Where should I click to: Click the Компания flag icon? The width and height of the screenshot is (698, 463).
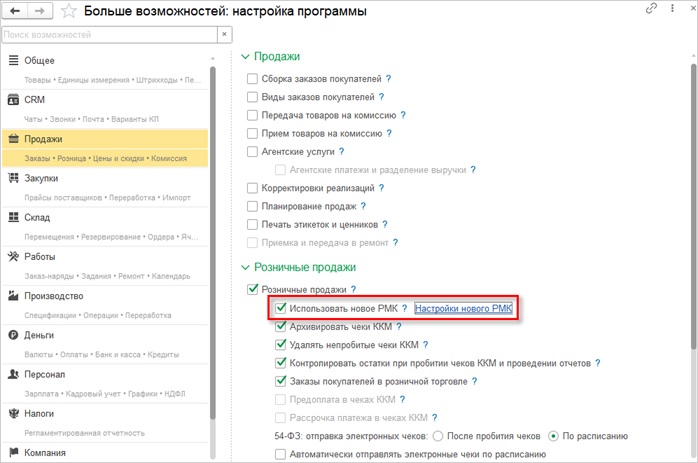point(14,452)
